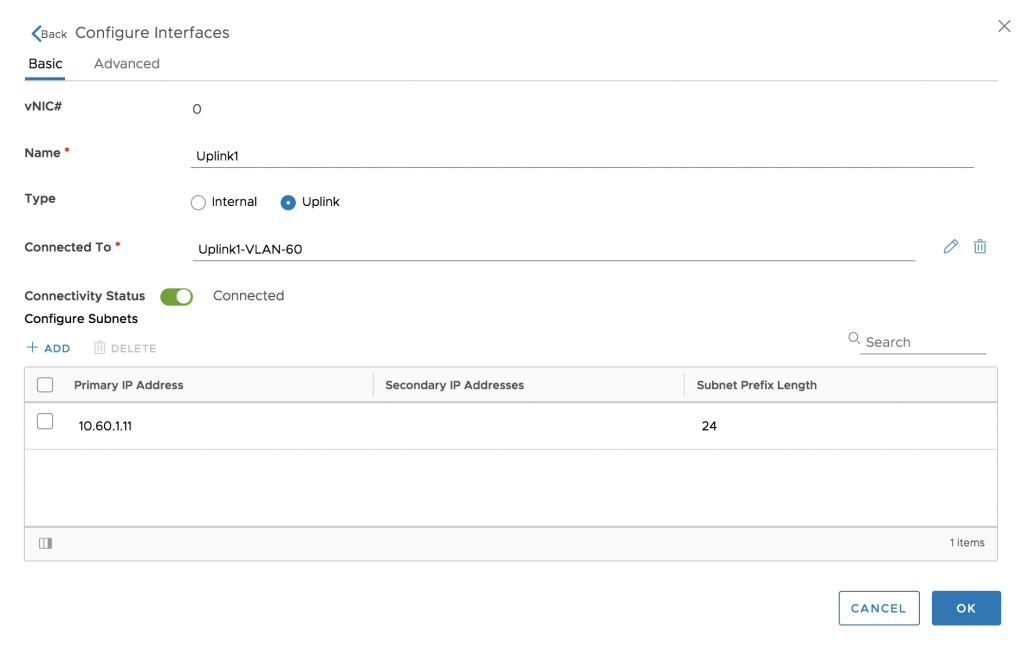
Task: Toggle the Connectivity Status switch
Action: click(x=176, y=296)
